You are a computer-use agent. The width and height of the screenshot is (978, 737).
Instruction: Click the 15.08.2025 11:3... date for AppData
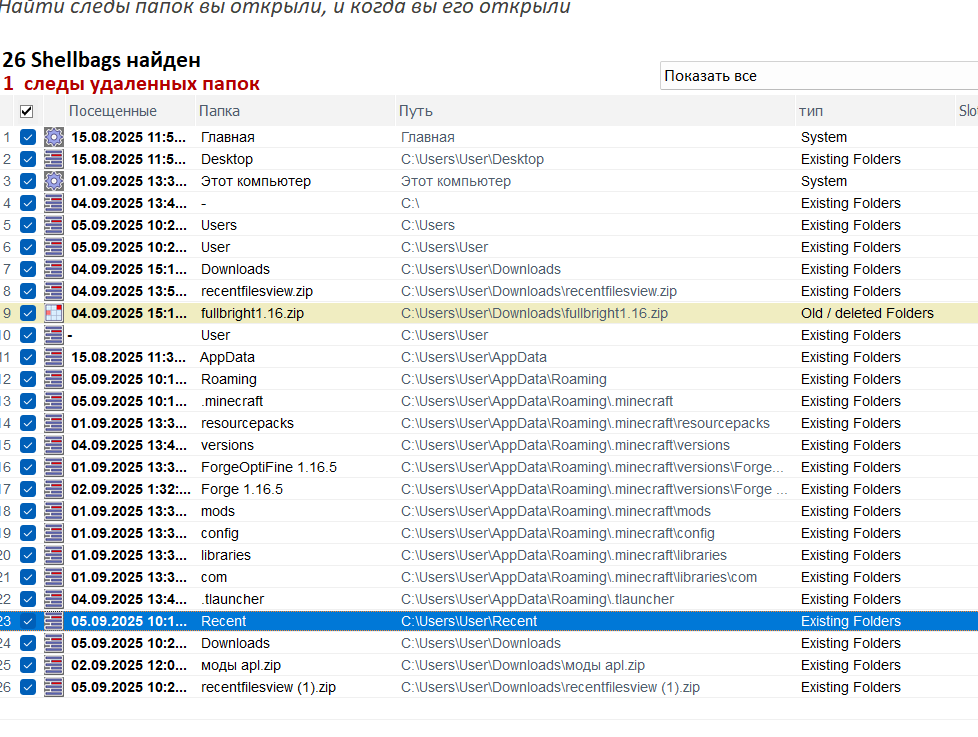pos(128,357)
